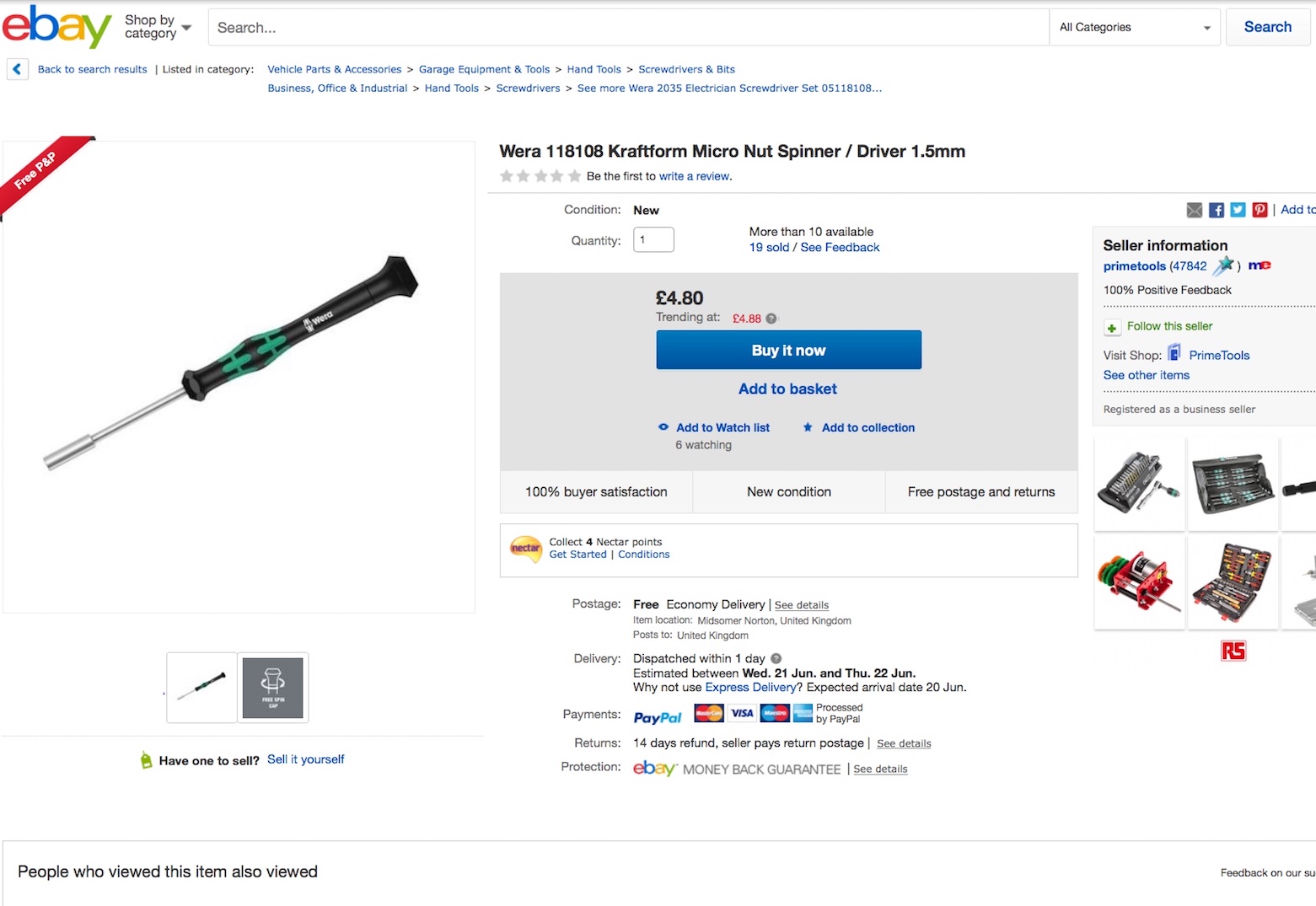Share this item on Facebook
The width and height of the screenshot is (1316, 906).
[x=1216, y=210]
